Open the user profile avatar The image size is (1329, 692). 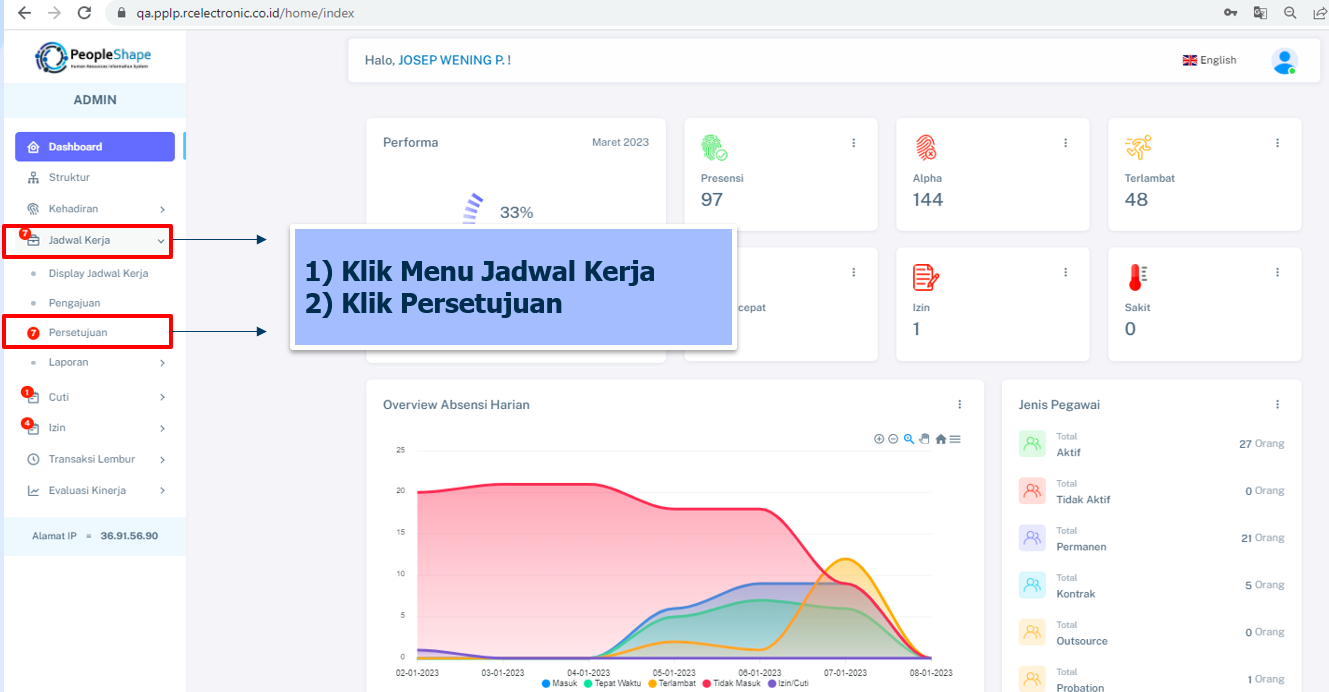[x=1284, y=61]
